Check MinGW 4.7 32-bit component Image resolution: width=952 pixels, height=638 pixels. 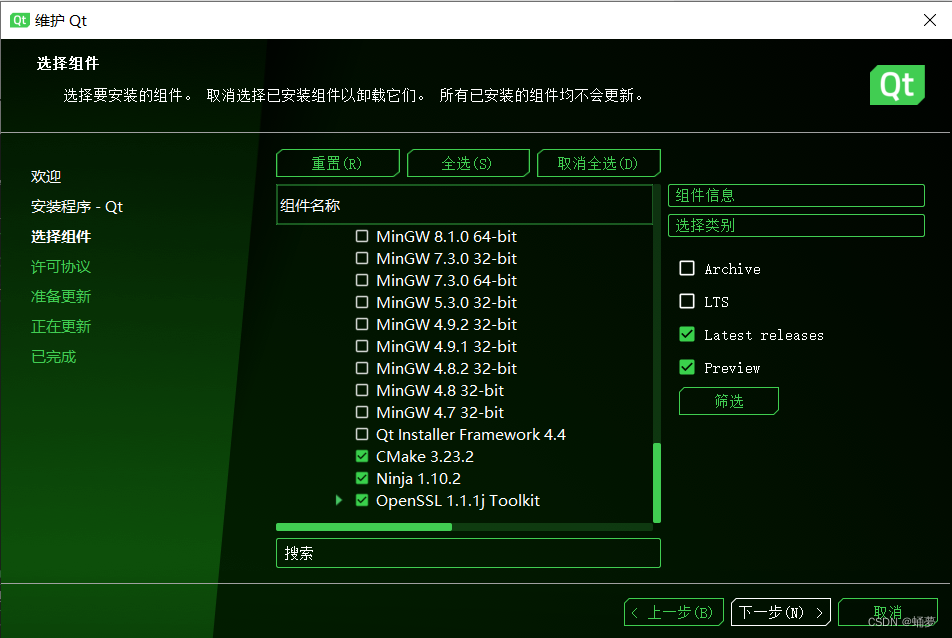point(362,412)
